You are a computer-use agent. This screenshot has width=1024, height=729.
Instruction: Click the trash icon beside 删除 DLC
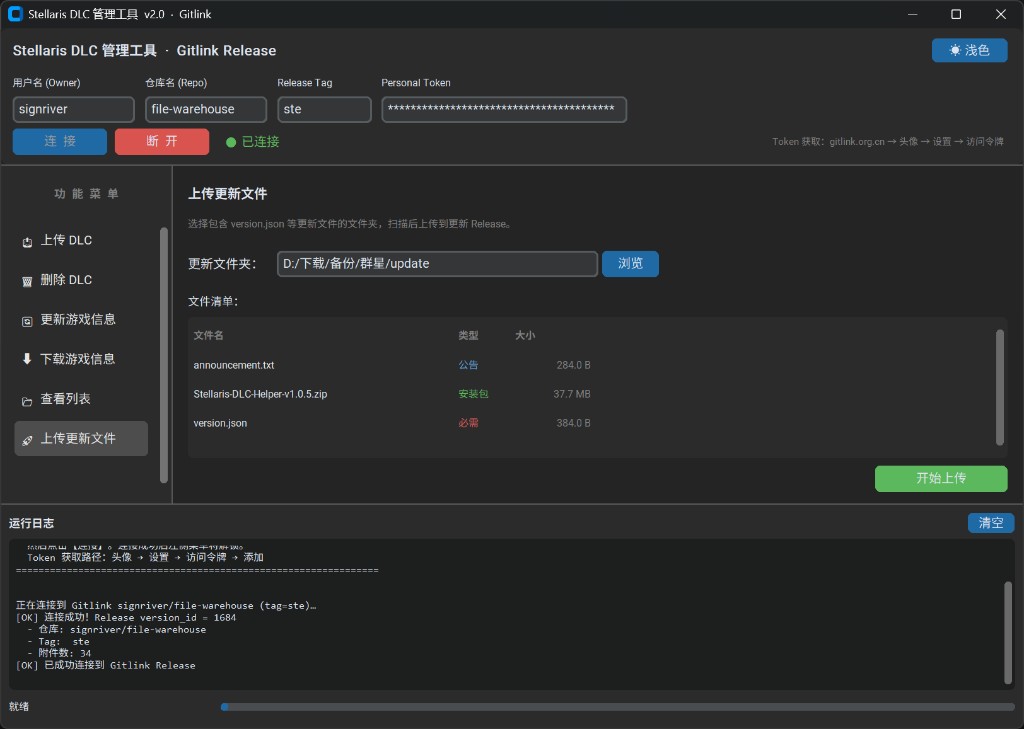tap(27, 282)
